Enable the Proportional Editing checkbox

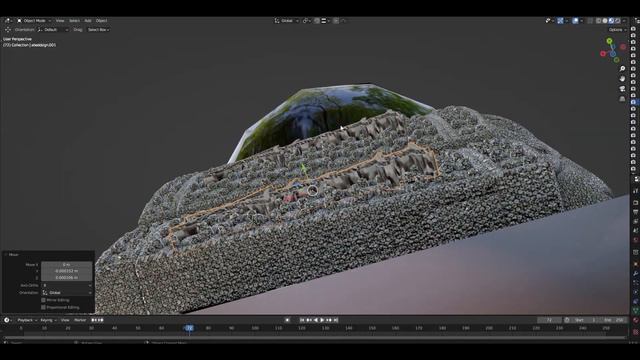coord(43,307)
